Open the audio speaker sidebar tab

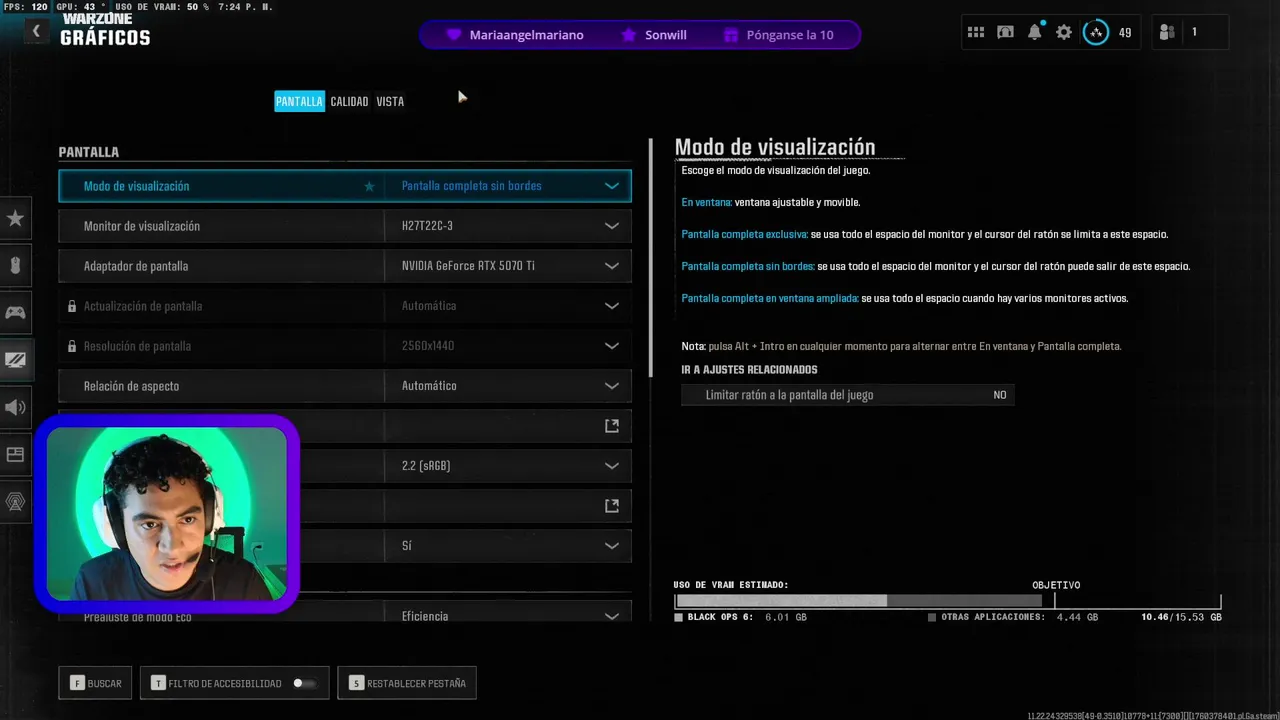pyautogui.click(x=15, y=407)
